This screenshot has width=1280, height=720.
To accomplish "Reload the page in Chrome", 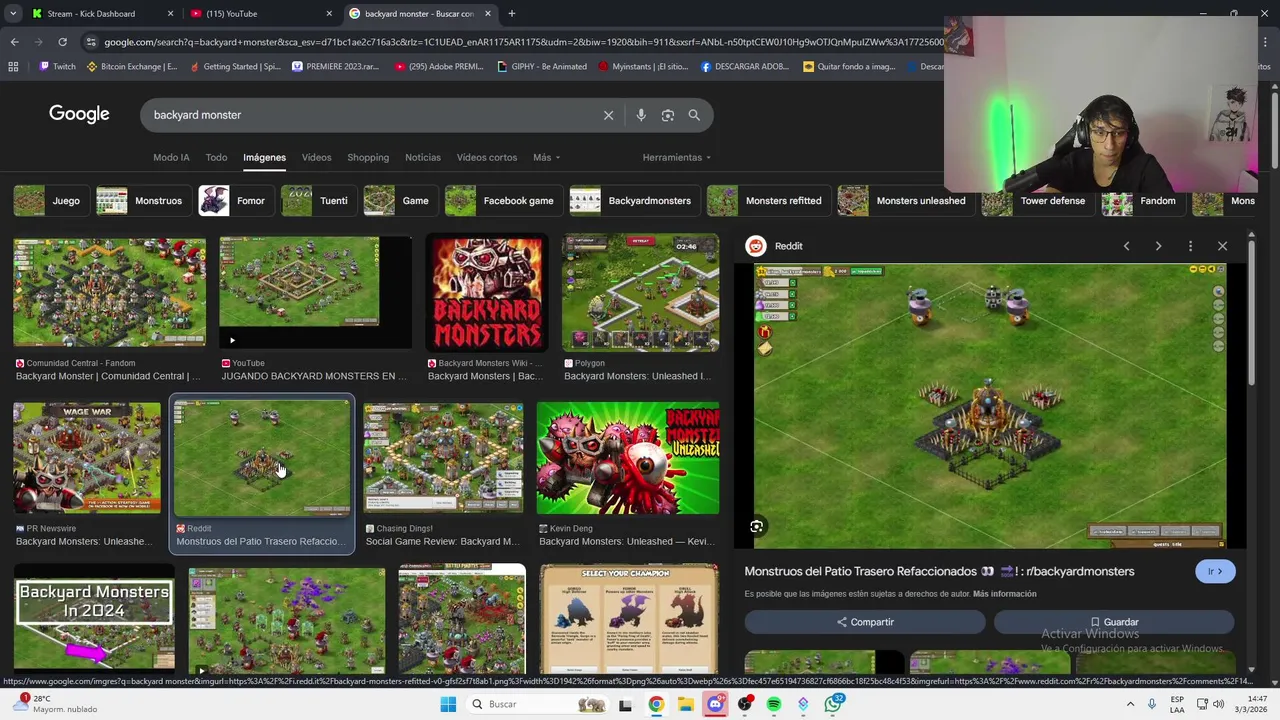I will click(62, 42).
